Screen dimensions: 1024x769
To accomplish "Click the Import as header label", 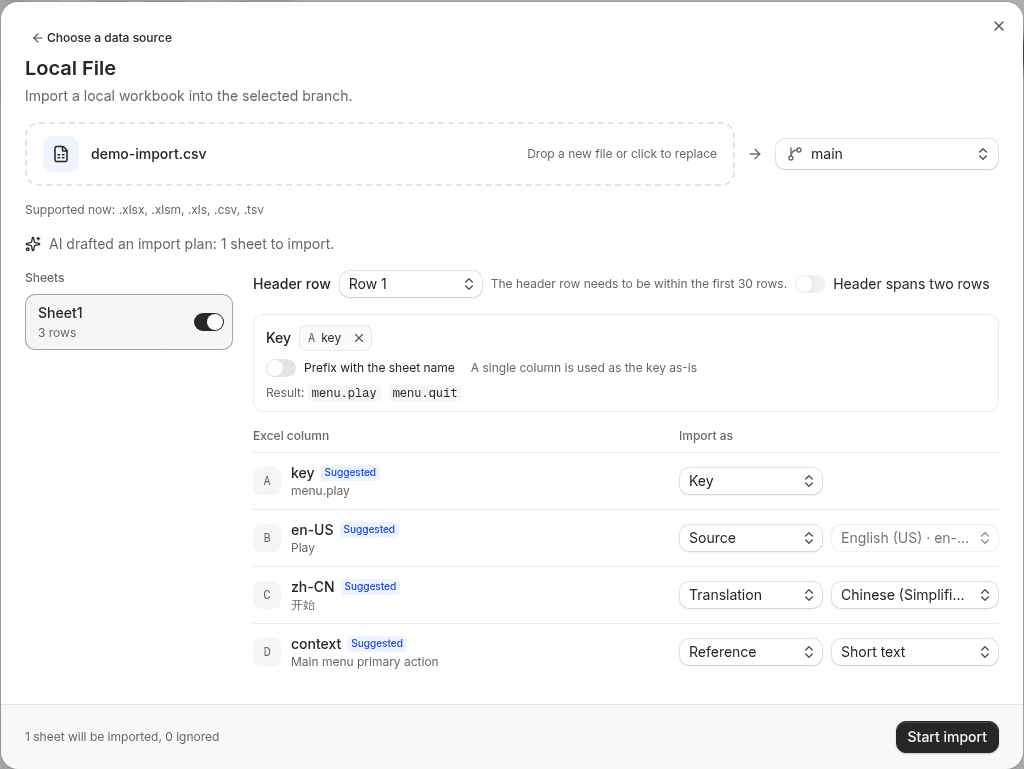I will [705, 435].
